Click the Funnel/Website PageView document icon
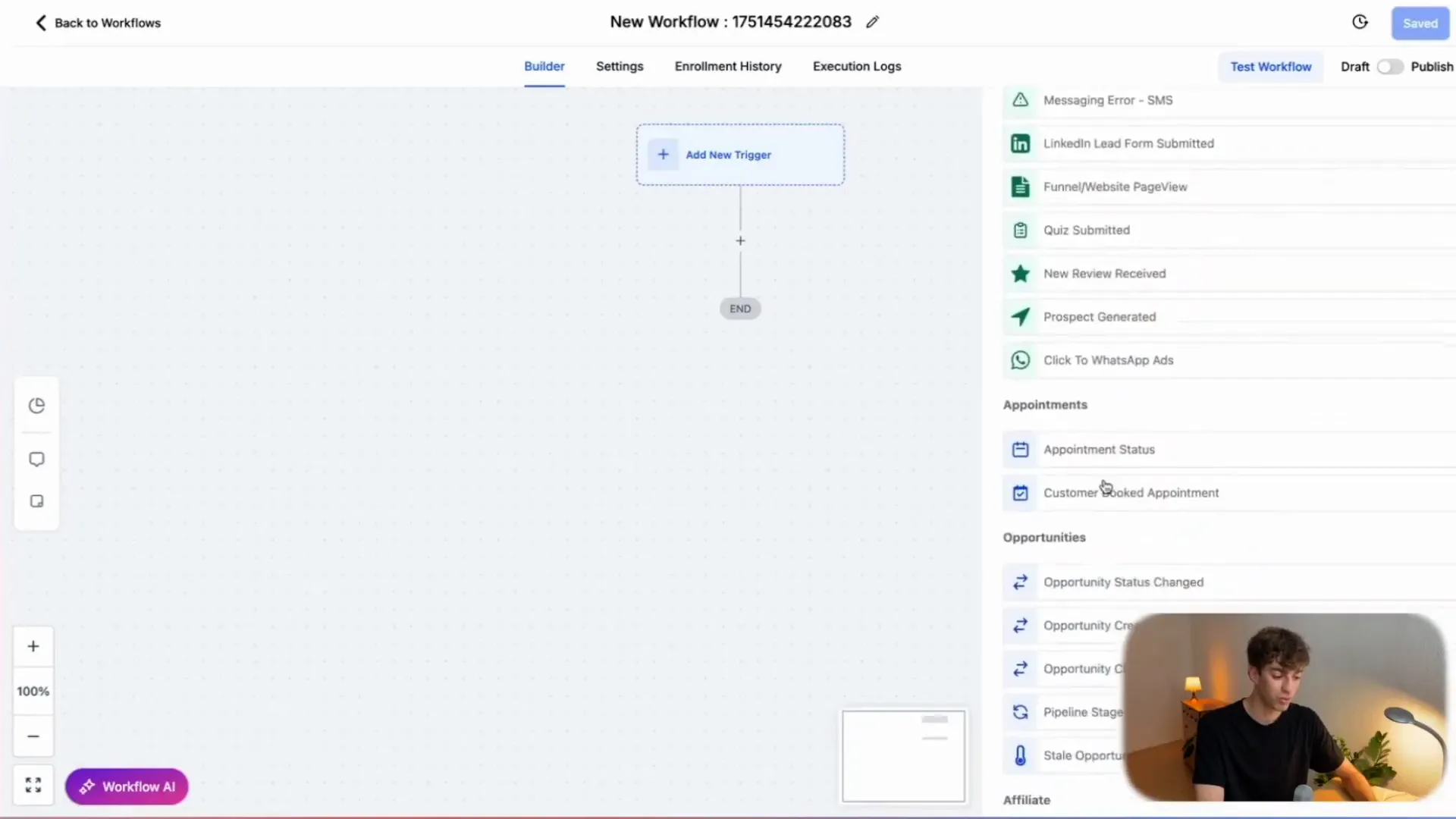The height and width of the screenshot is (819, 1456). point(1021,187)
